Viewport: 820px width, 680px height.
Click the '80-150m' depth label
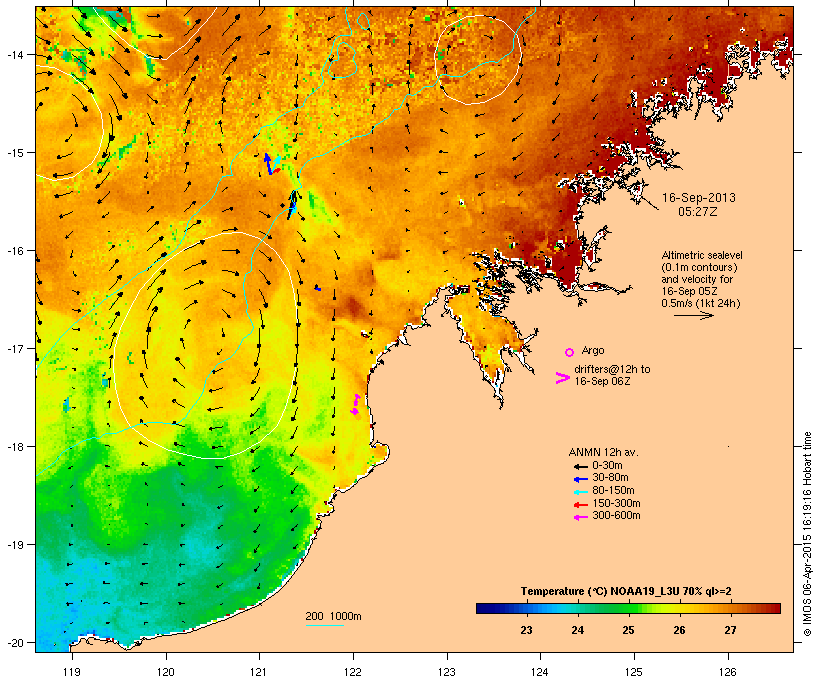click(x=613, y=491)
